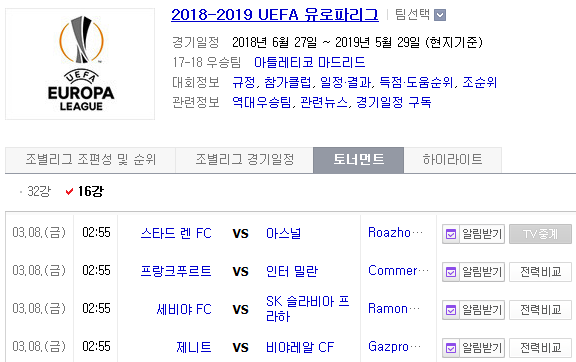The width and height of the screenshot is (576, 362).
Task: Switch to 조별리그 경기일정 tab
Action: (x=244, y=160)
